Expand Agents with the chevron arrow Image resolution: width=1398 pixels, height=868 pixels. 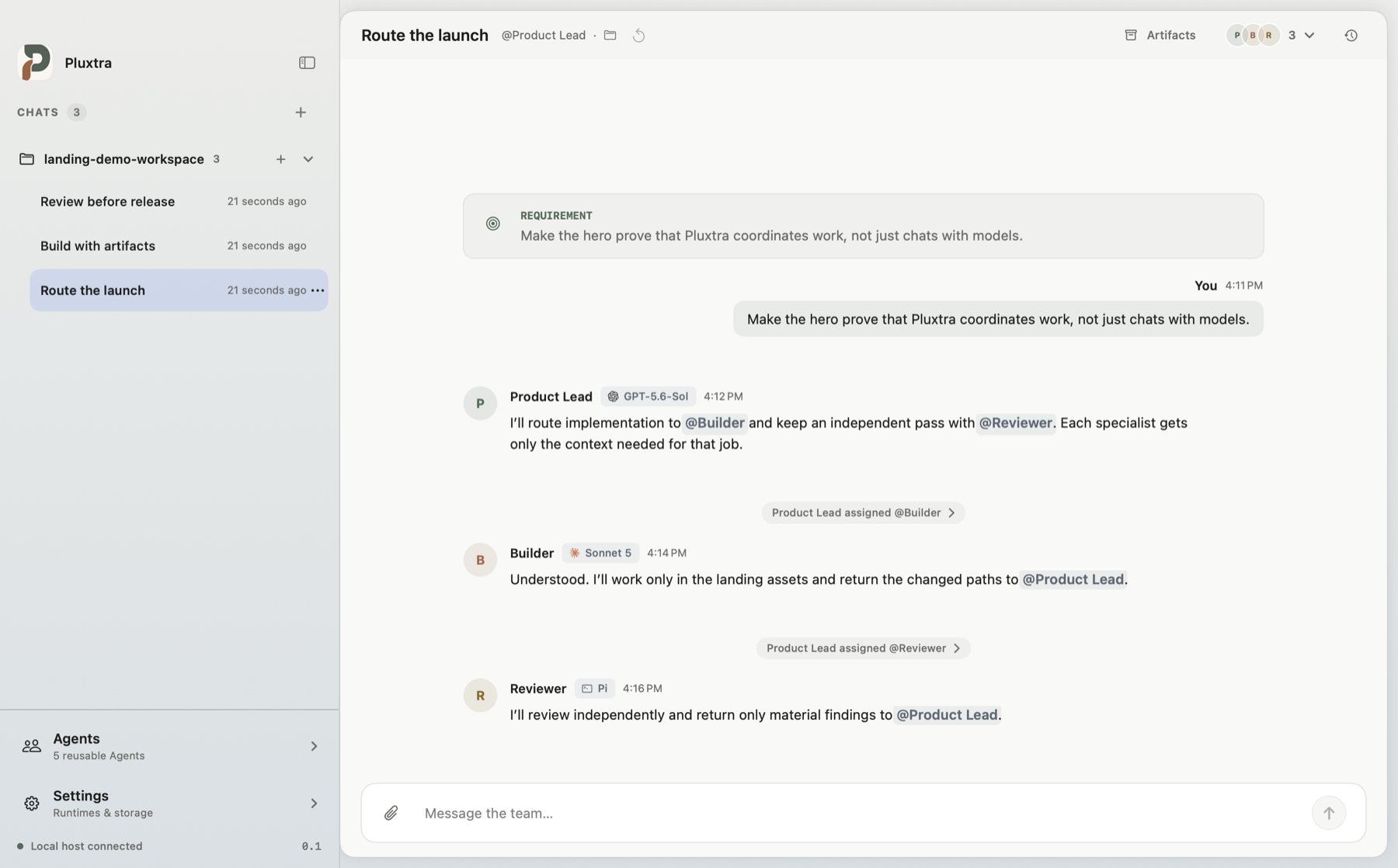pos(314,746)
